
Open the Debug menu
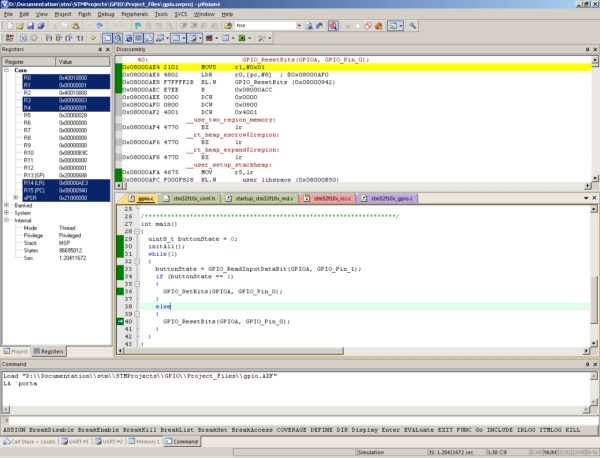tap(106, 14)
